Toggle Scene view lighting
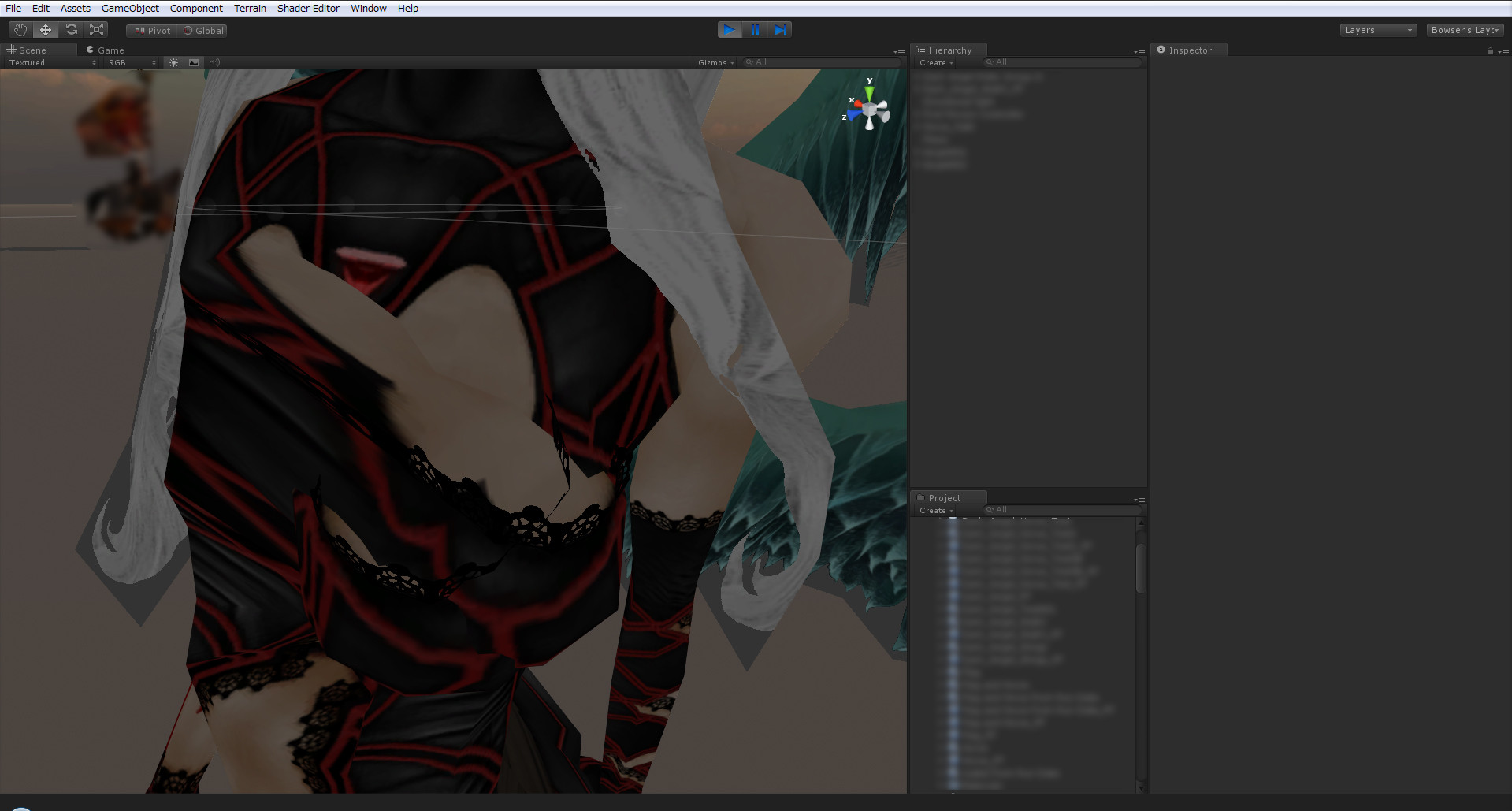 point(173,62)
